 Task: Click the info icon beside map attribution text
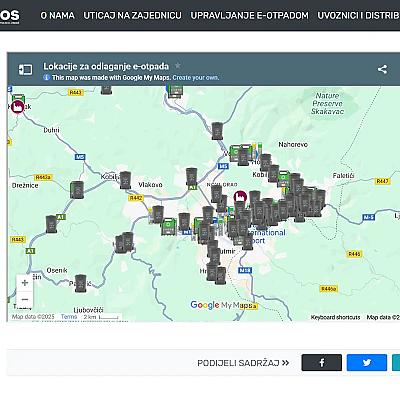47,77
